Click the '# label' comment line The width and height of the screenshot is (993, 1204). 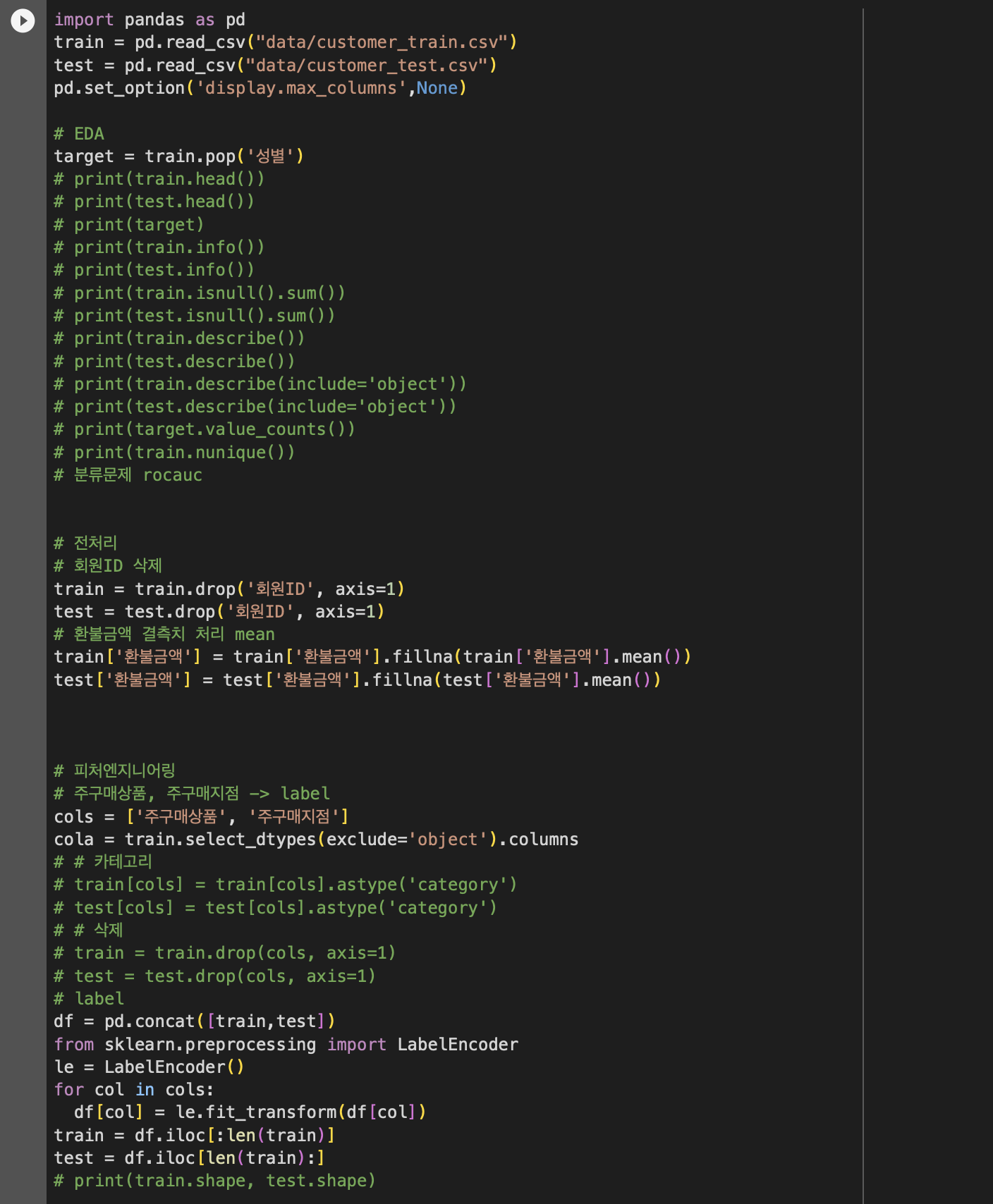pos(90,999)
